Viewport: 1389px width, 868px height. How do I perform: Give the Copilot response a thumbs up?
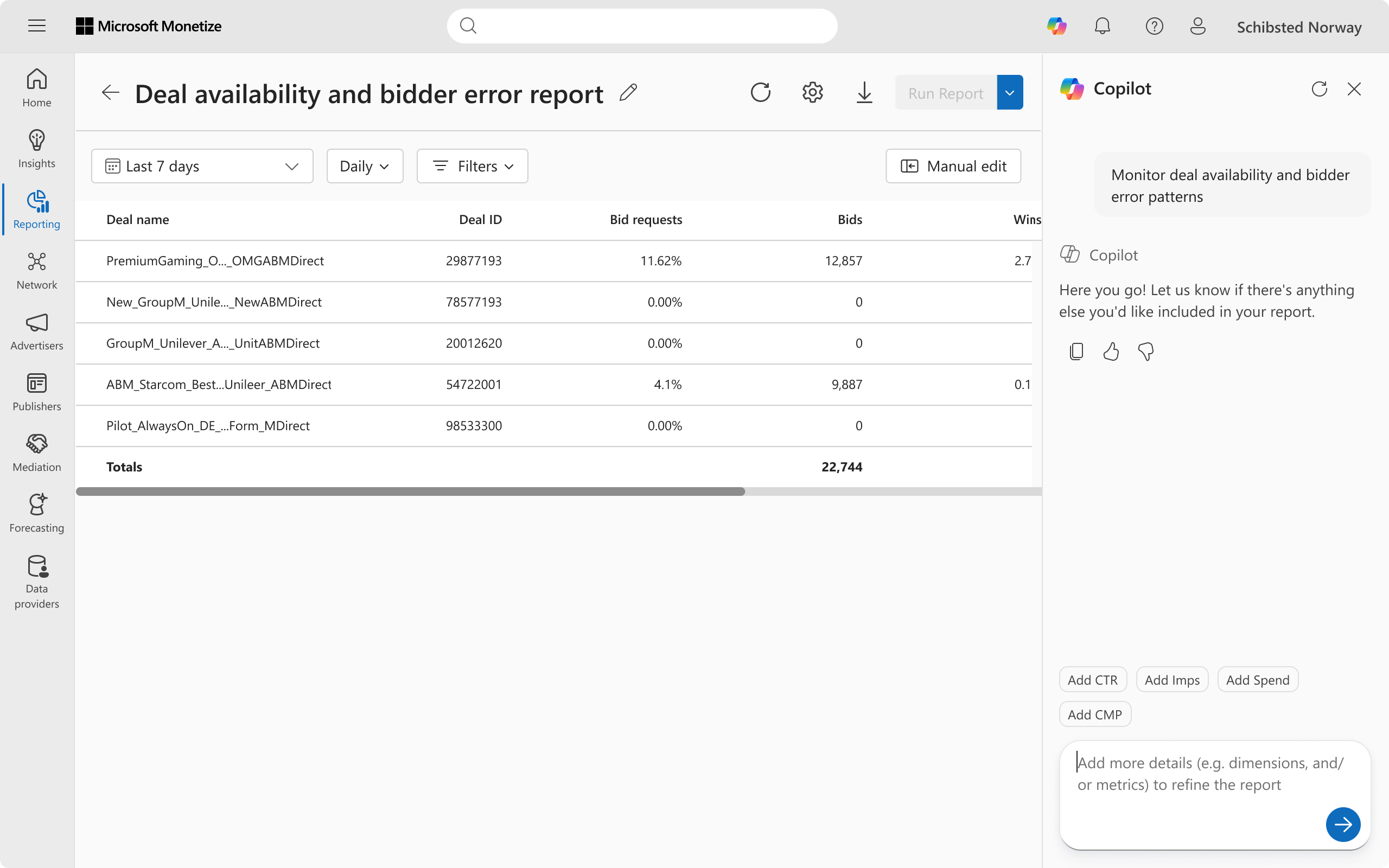[x=1111, y=352]
